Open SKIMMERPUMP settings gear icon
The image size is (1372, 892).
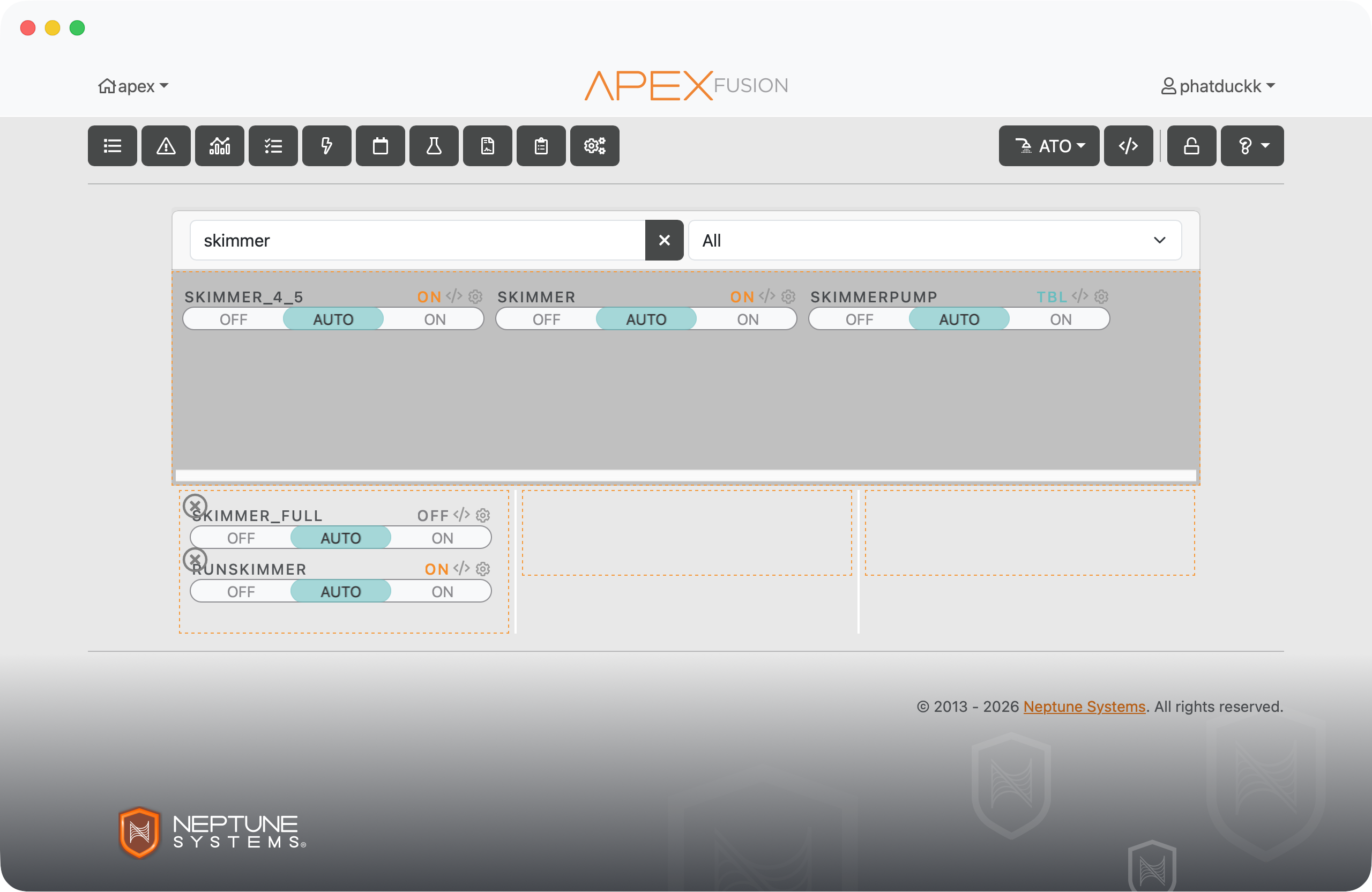[x=1102, y=296]
